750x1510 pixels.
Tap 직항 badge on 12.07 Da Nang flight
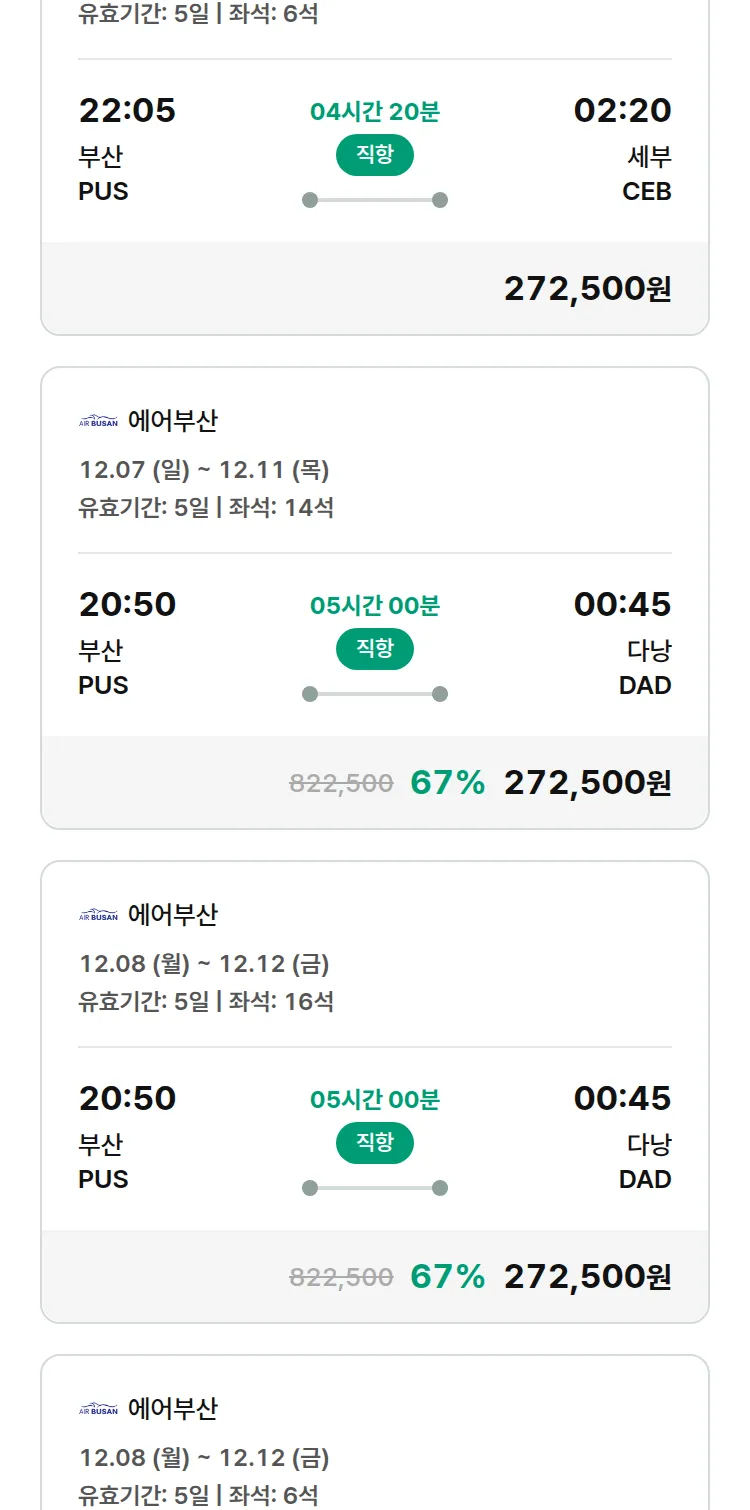pyautogui.click(x=374, y=649)
